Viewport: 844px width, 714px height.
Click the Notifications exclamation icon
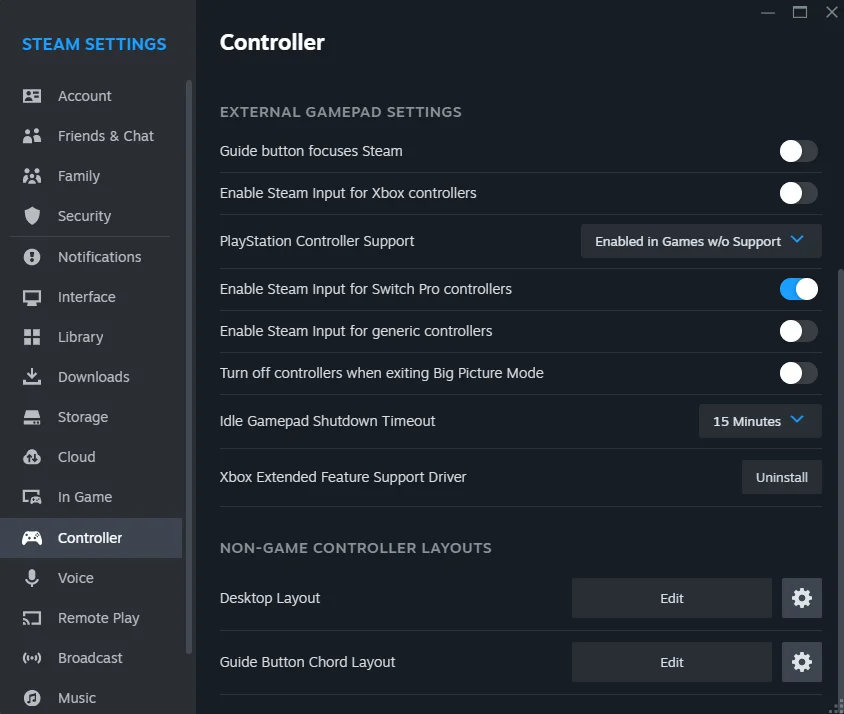tap(32, 257)
